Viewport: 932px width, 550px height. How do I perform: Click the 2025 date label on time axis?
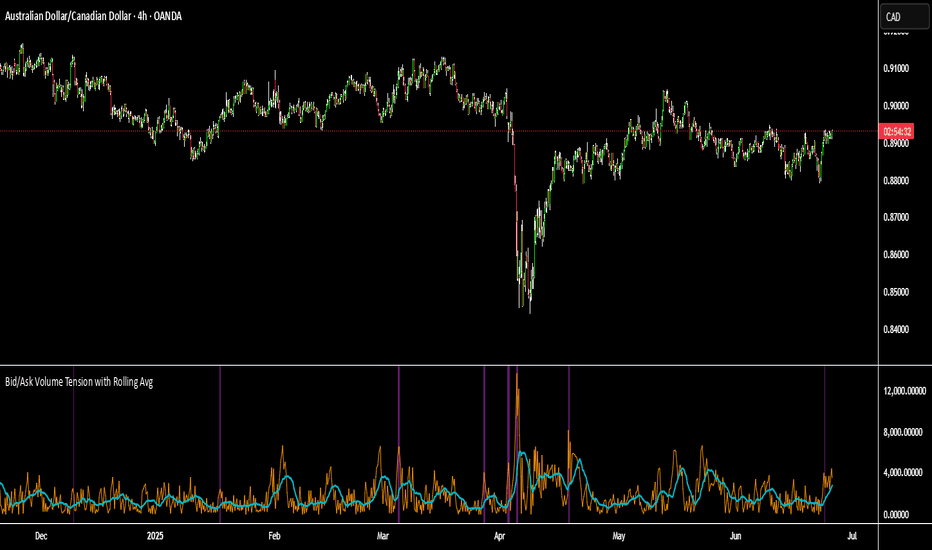[x=155, y=536]
